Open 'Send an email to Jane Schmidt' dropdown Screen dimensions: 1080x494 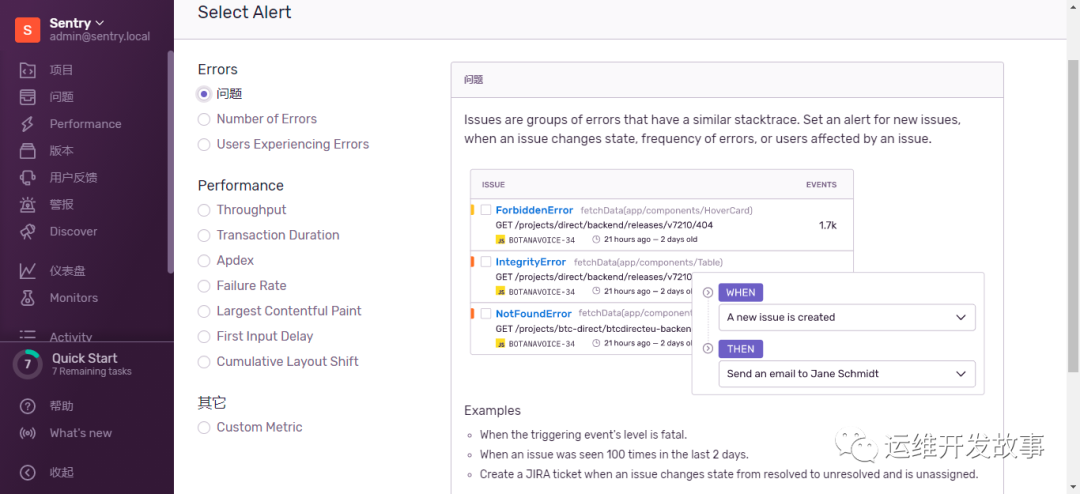(x=847, y=374)
